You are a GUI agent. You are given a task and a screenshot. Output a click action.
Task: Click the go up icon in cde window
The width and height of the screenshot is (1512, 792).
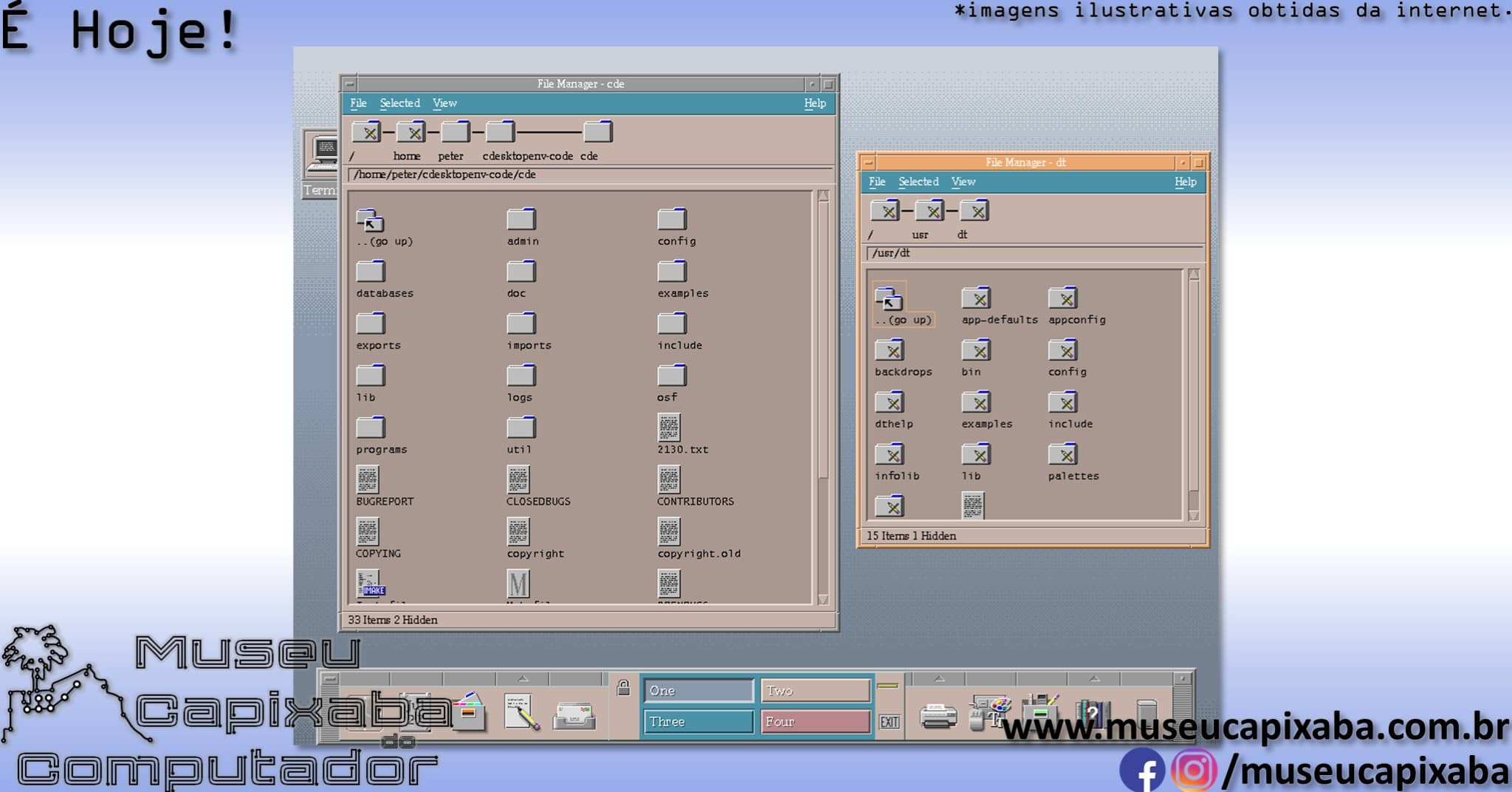click(371, 221)
